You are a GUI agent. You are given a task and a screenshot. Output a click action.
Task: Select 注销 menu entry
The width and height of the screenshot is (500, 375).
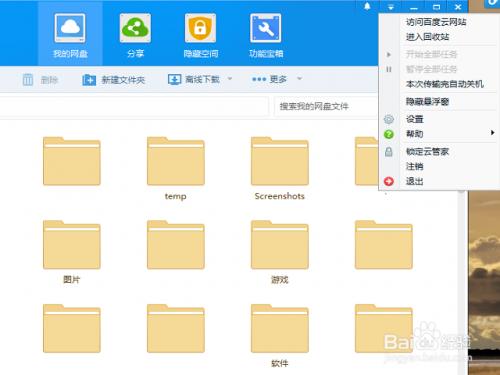[x=415, y=166]
